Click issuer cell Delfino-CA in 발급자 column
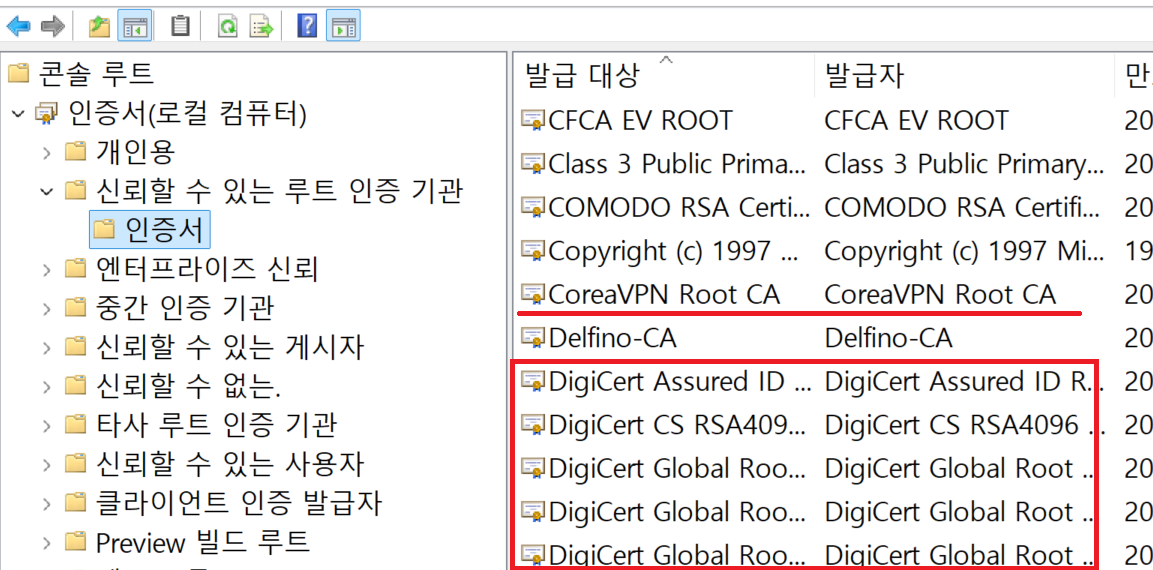Viewport: 1153px width, 570px height. tap(888, 338)
